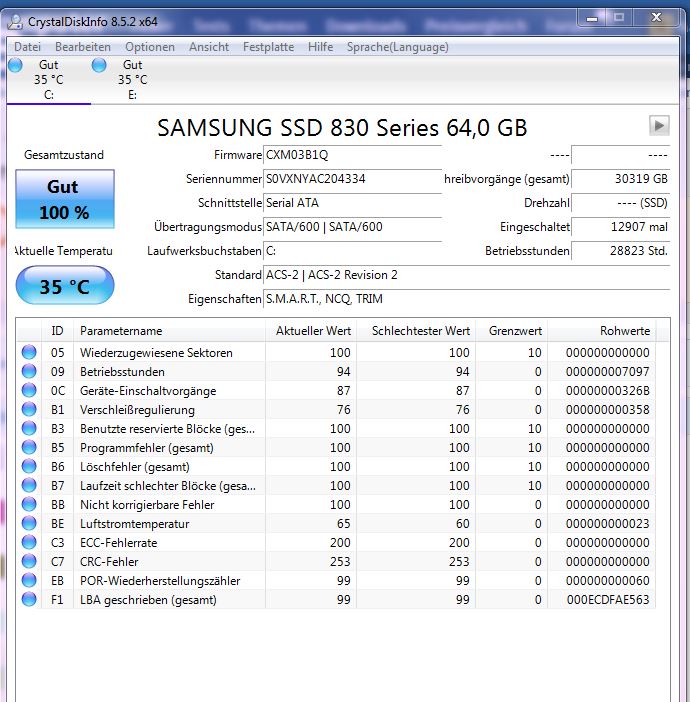Click Eingeschaltet value 12907 mal
Screen dimensions: 690x702
tap(621, 227)
